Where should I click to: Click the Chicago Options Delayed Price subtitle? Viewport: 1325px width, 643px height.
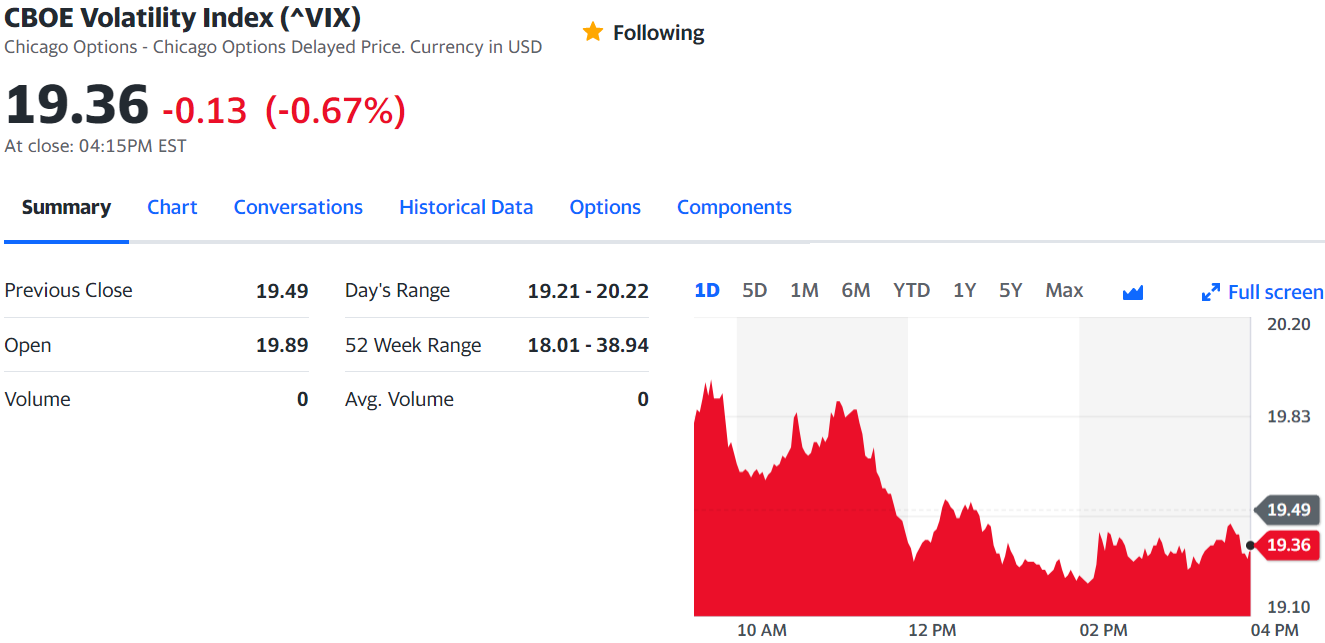273,47
